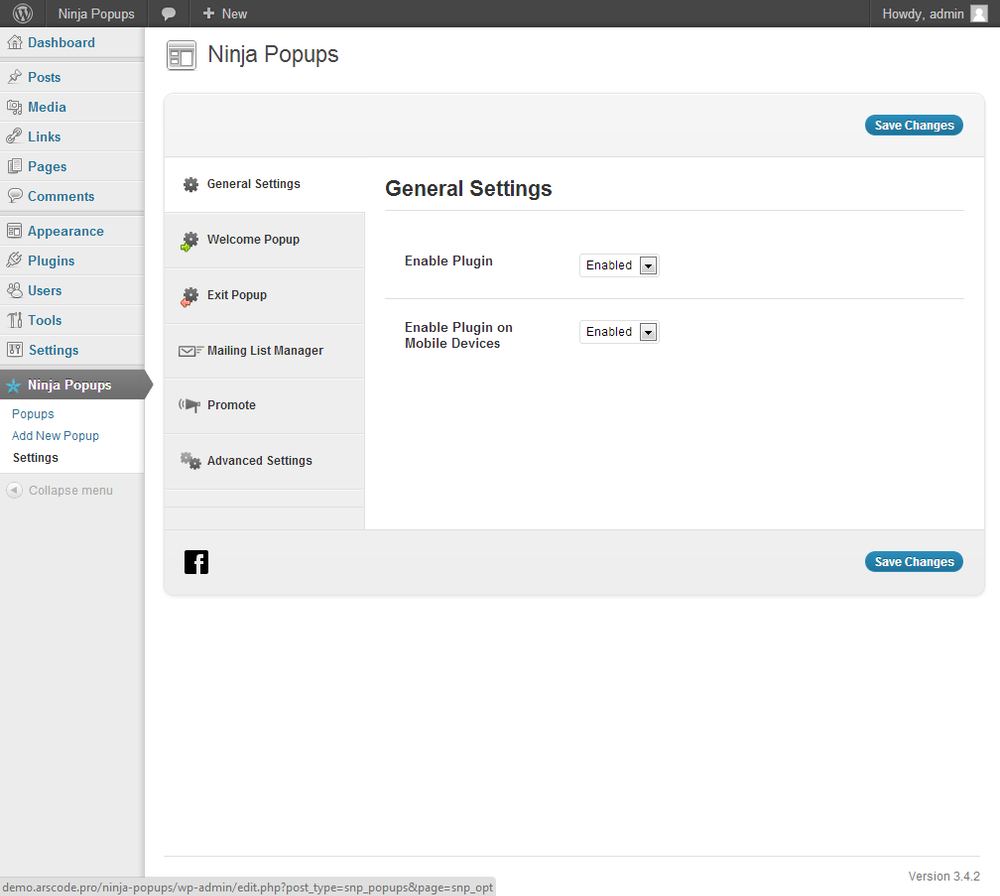Open the Mailing List Manager tab

[x=265, y=351]
